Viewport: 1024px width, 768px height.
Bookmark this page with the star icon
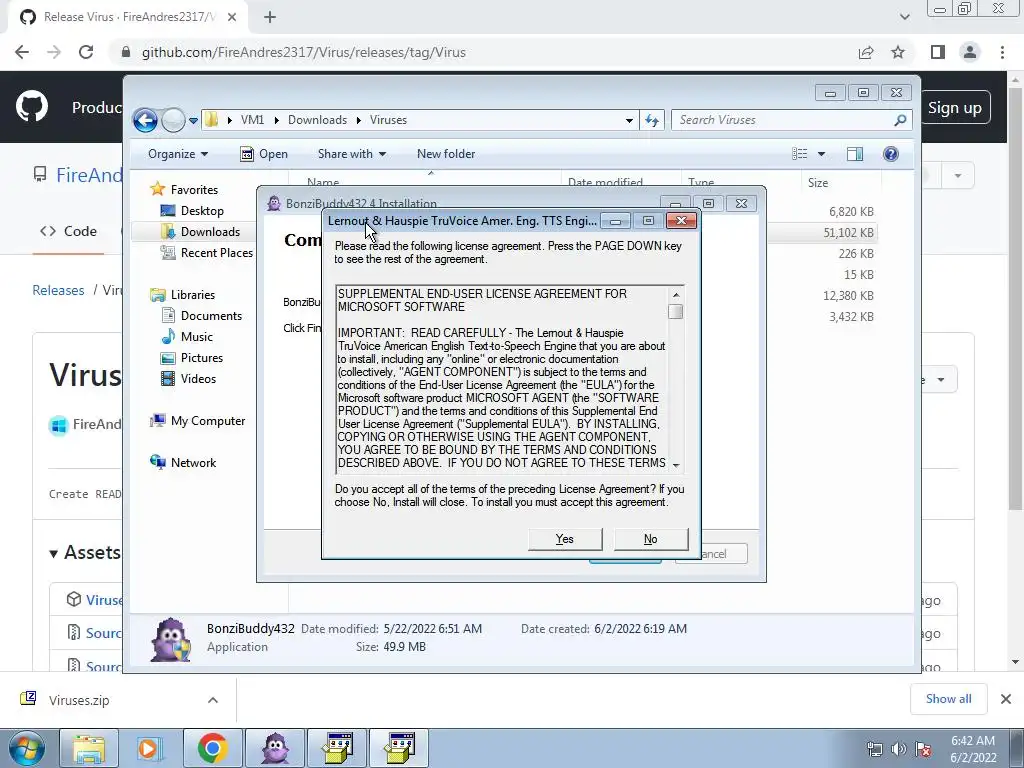point(898,52)
